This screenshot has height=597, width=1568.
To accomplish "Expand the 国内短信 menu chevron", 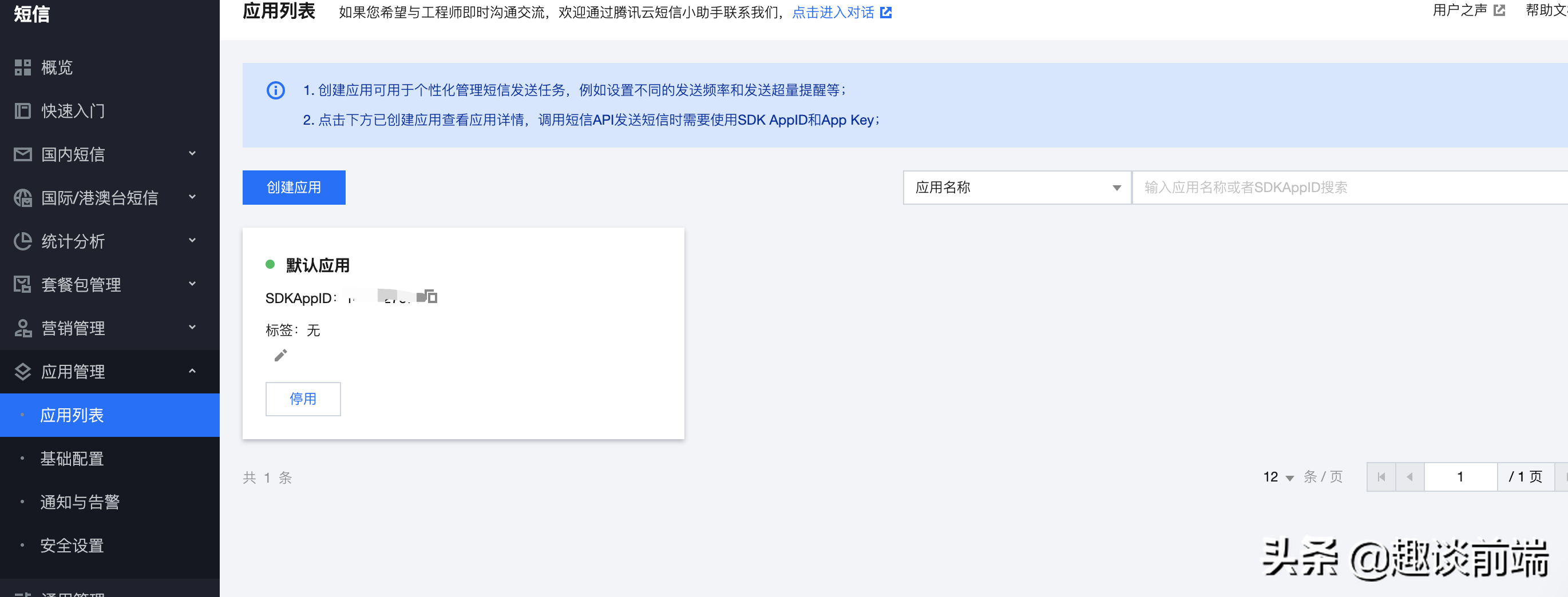I will pos(192,154).
